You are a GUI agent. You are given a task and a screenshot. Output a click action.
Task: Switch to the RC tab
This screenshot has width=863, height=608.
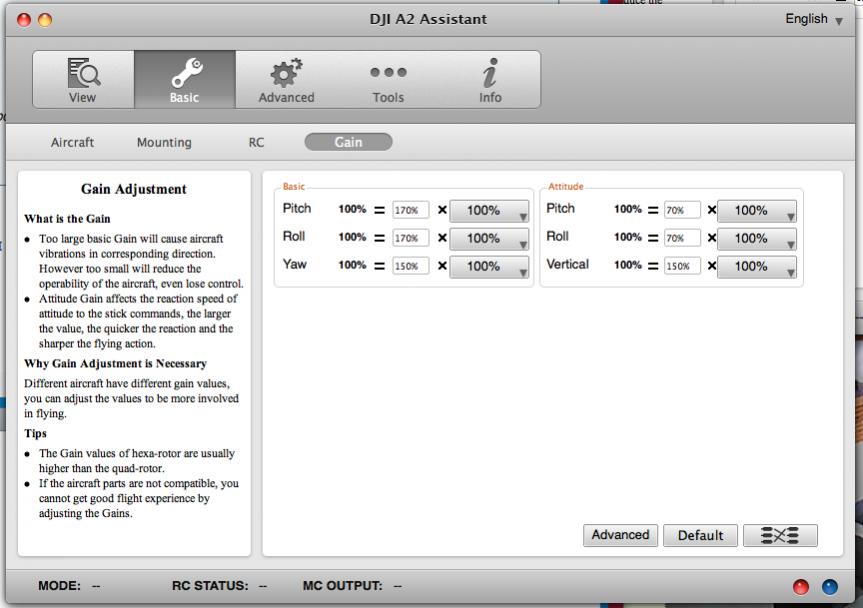point(257,142)
